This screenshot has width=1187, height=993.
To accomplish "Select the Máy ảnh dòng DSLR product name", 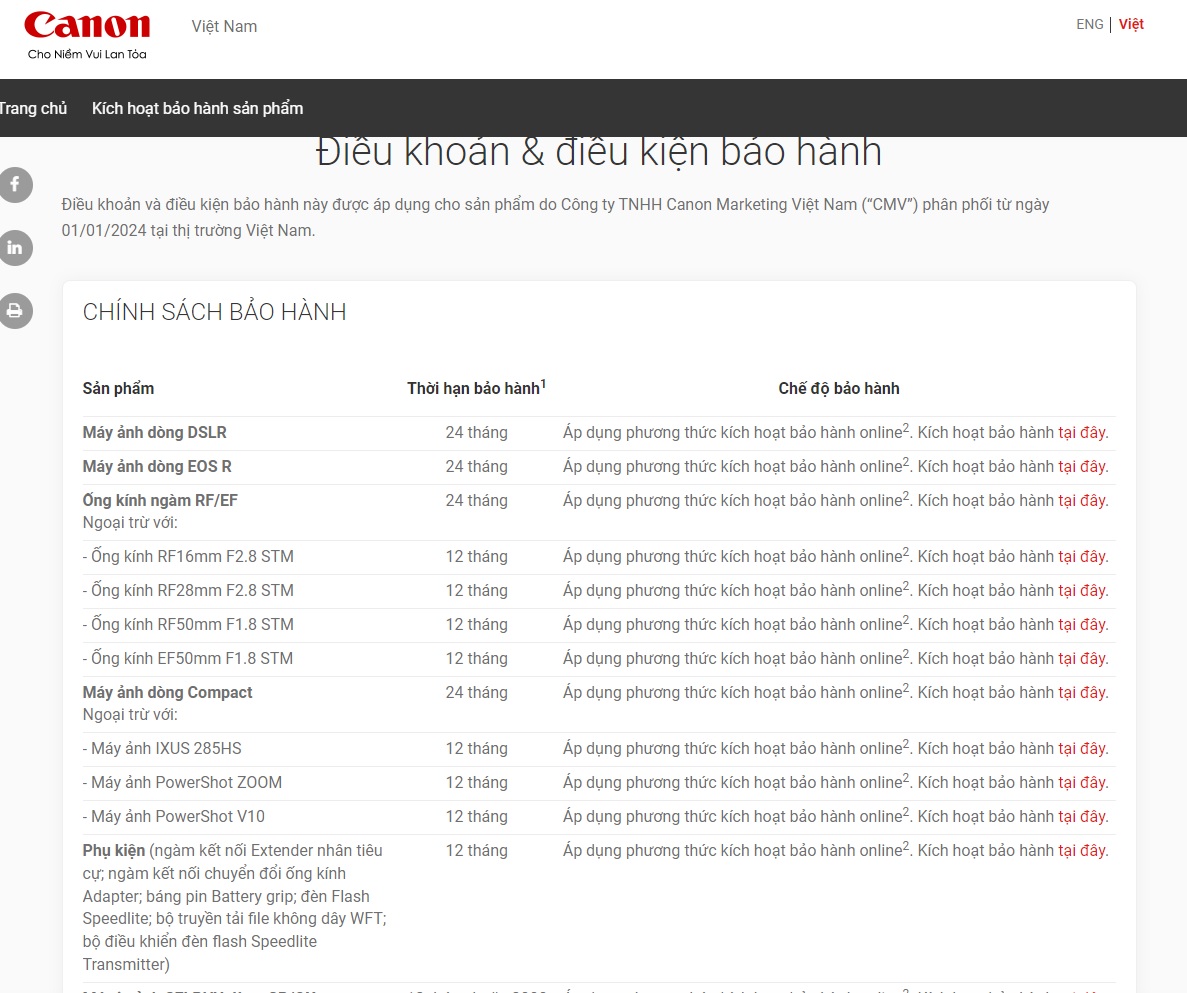I will tap(154, 432).
